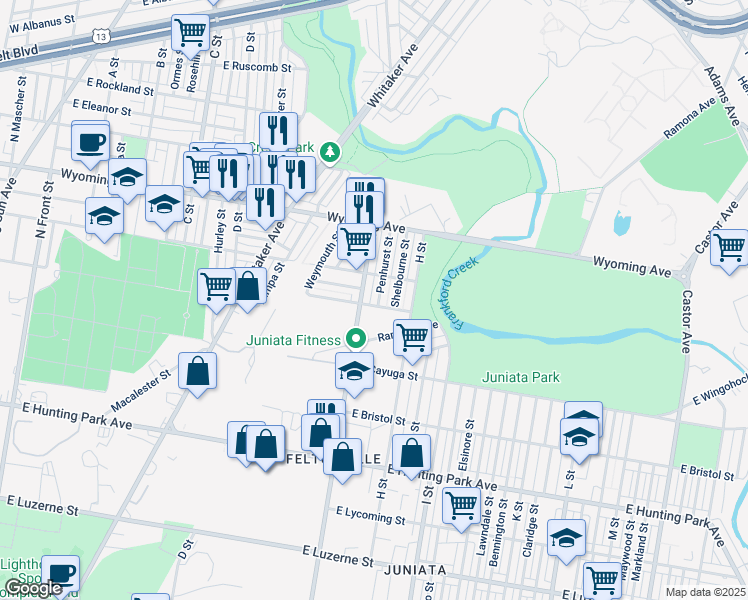Click the Macalester St label
This screenshot has width=748, height=600.
[141, 391]
